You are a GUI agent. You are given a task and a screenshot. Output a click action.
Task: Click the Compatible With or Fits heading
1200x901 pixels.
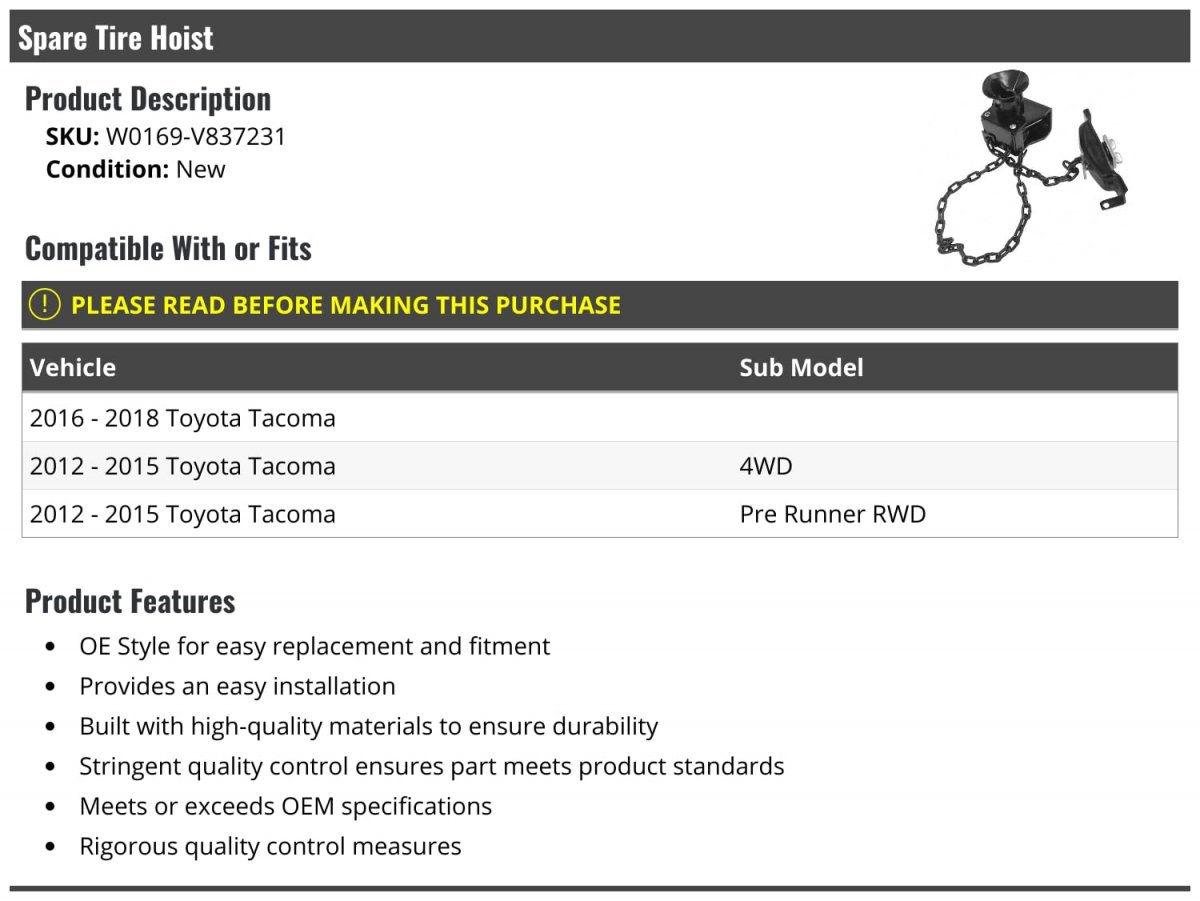click(168, 248)
